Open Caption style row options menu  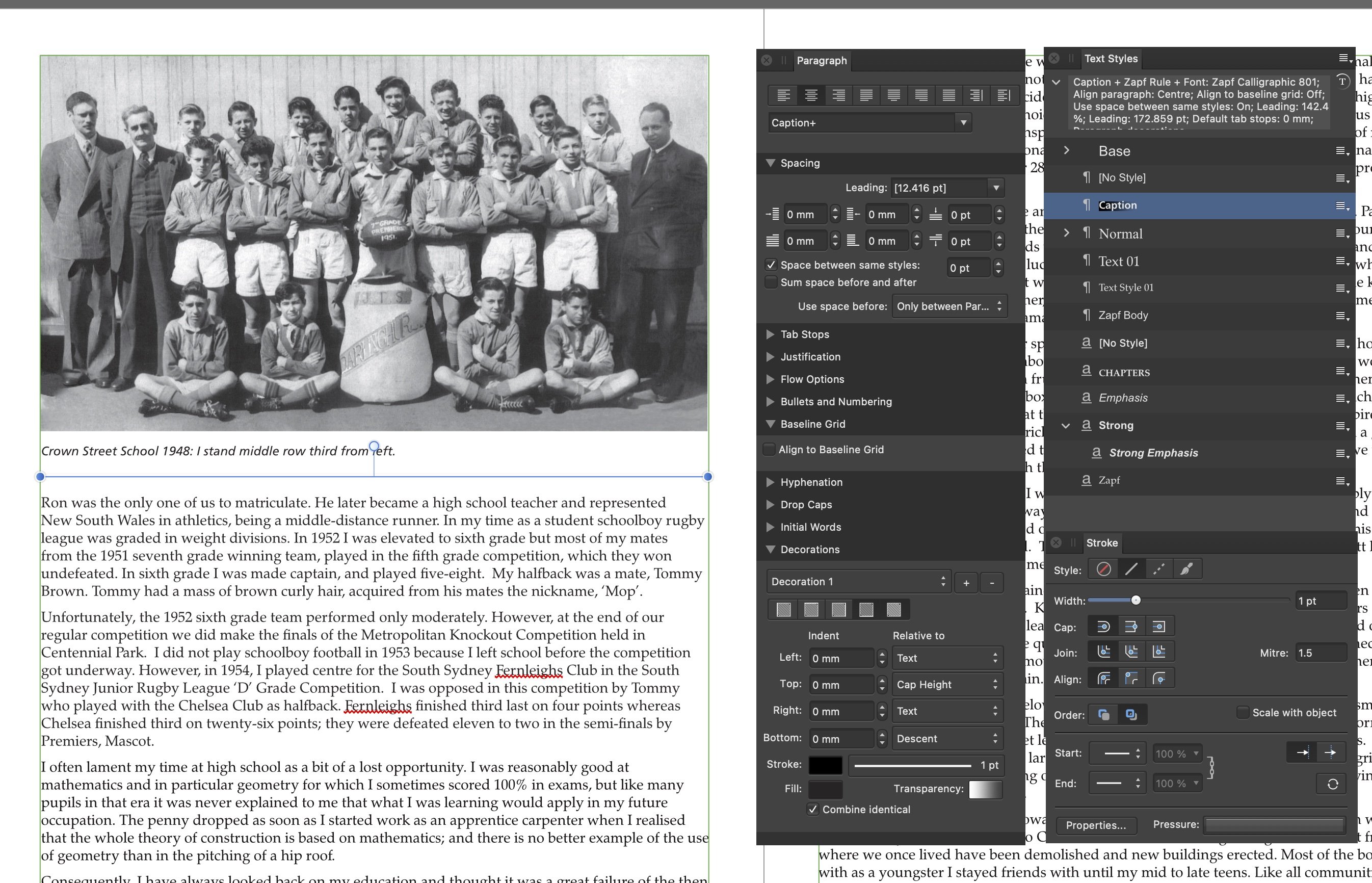click(x=1342, y=206)
